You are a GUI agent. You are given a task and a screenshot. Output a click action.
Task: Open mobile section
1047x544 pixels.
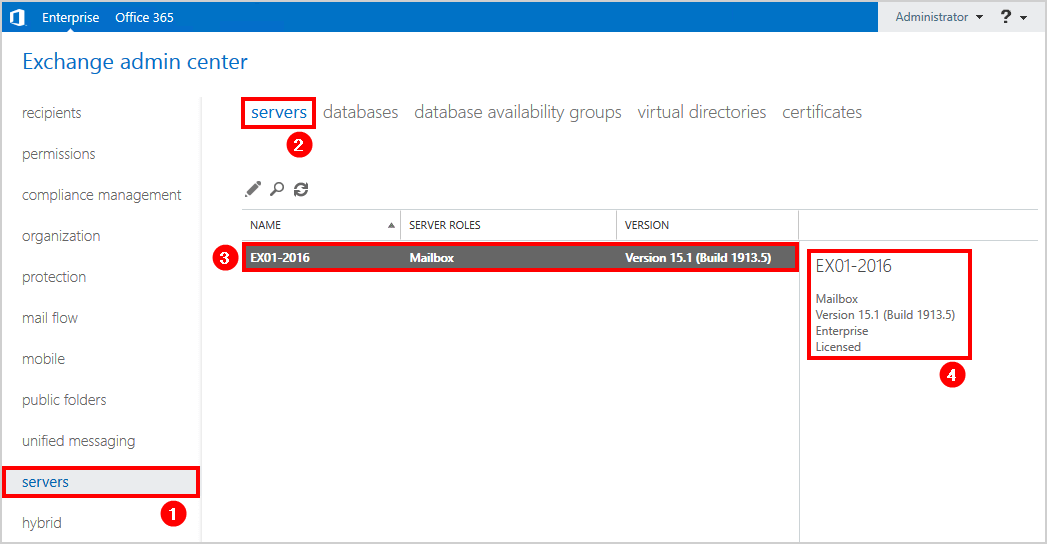43,359
